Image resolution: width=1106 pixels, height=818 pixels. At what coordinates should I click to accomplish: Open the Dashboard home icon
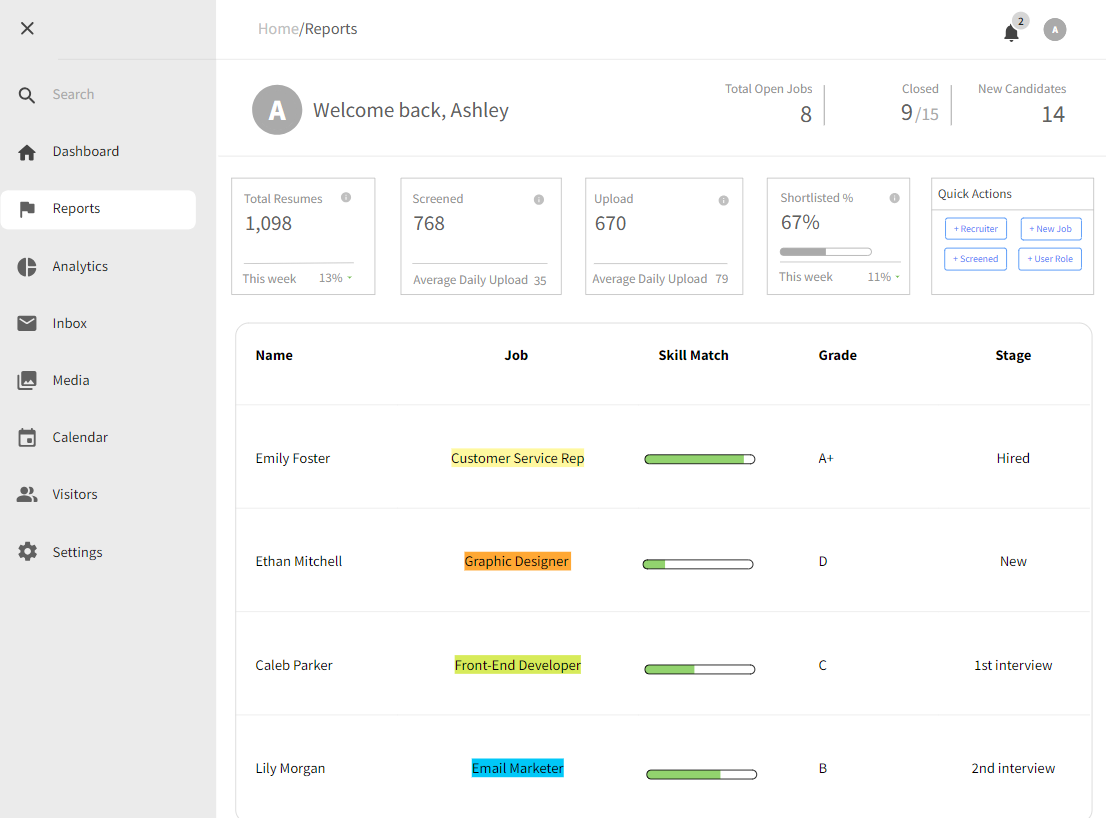pyautogui.click(x=27, y=151)
